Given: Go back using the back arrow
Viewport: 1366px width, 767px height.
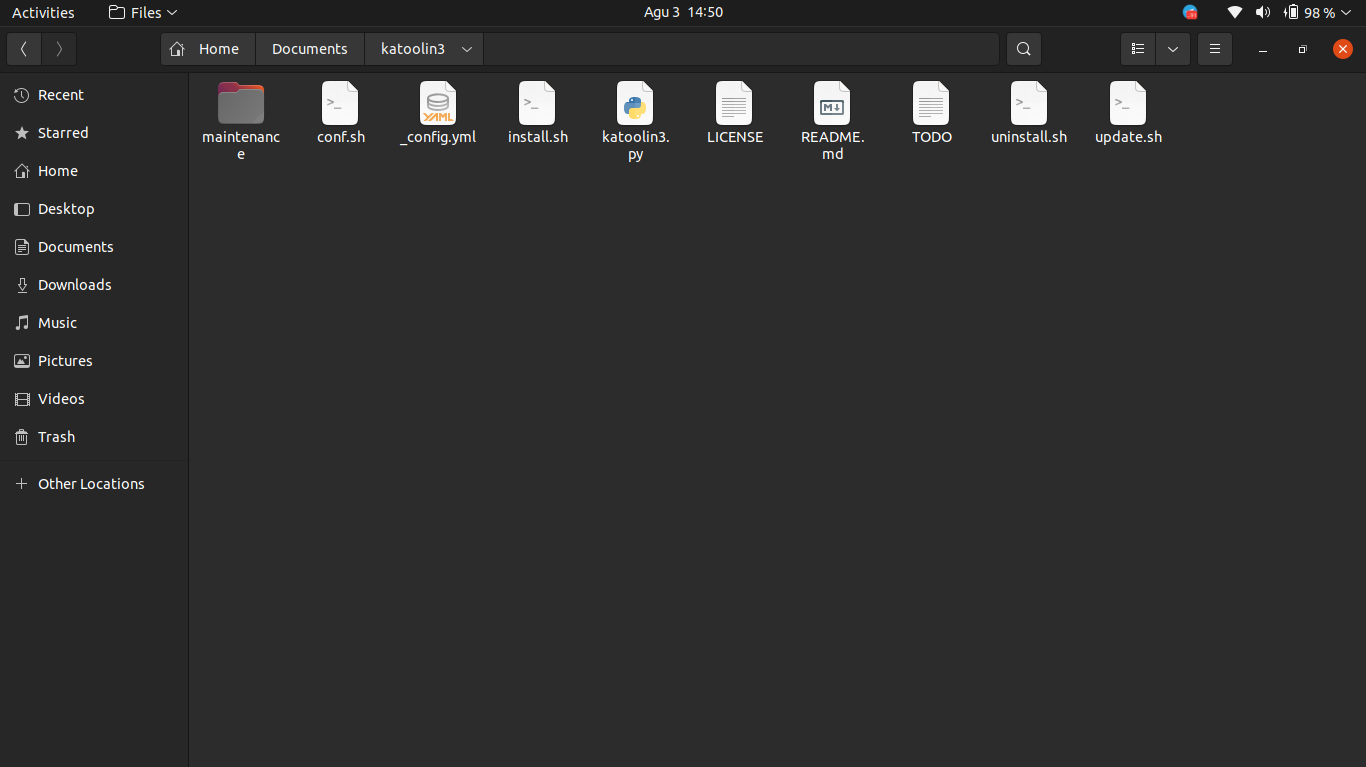Looking at the screenshot, I should pos(23,48).
